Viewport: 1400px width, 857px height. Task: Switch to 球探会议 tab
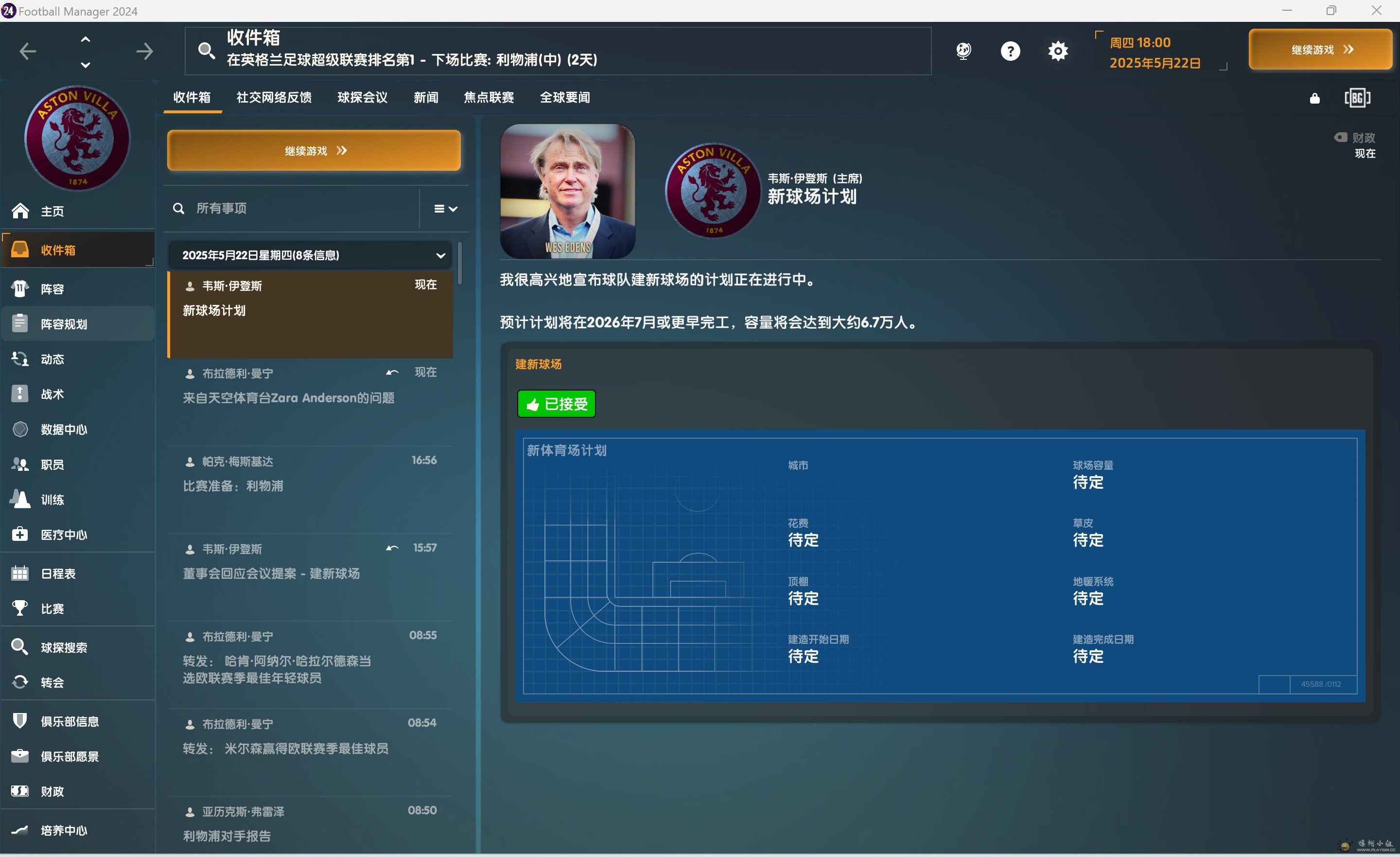coord(363,97)
